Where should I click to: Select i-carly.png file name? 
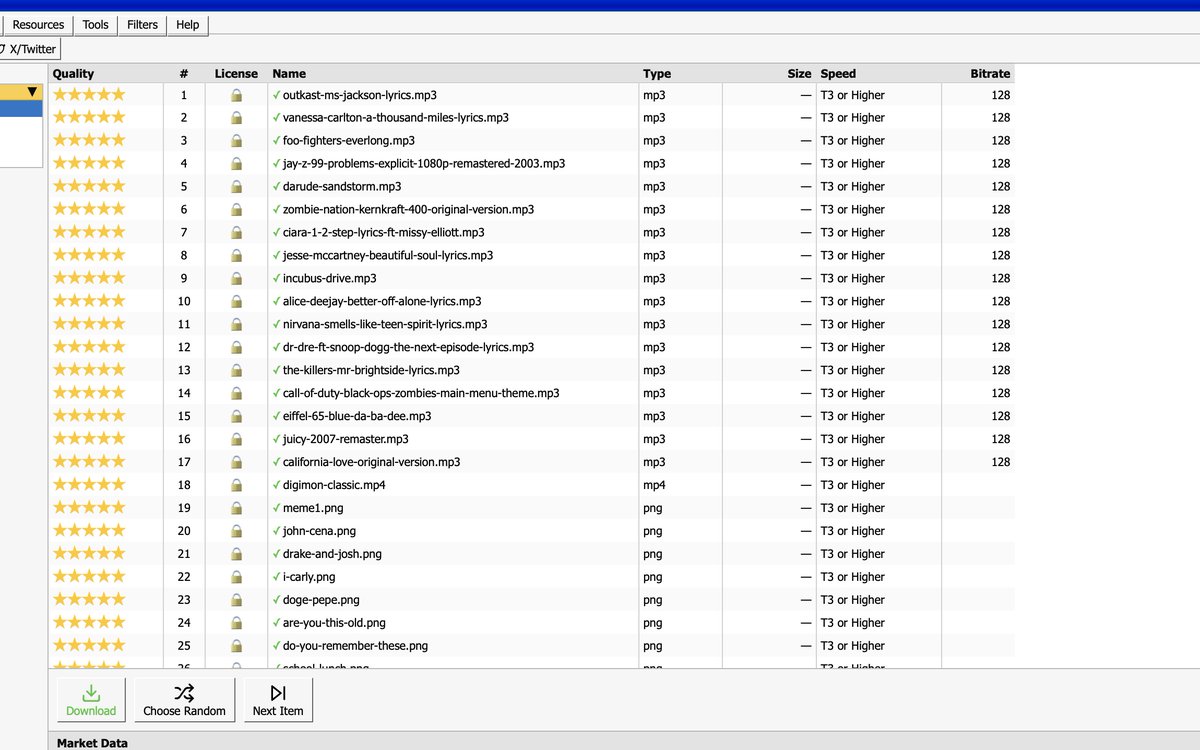309,578
